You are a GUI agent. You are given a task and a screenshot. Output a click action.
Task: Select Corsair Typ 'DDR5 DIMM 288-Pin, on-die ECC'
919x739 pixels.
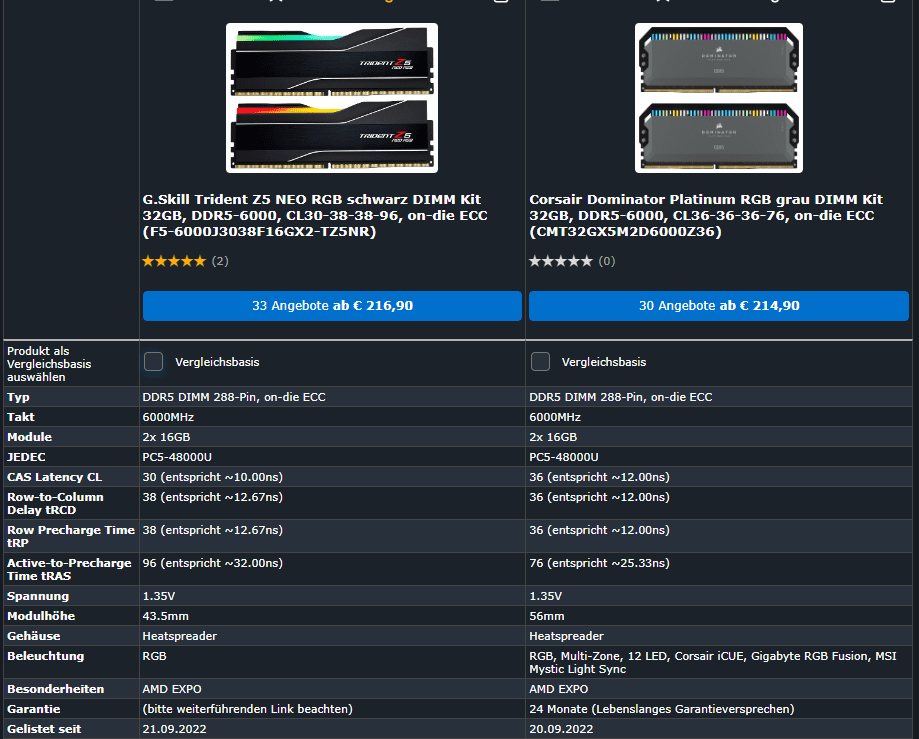[621, 397]
